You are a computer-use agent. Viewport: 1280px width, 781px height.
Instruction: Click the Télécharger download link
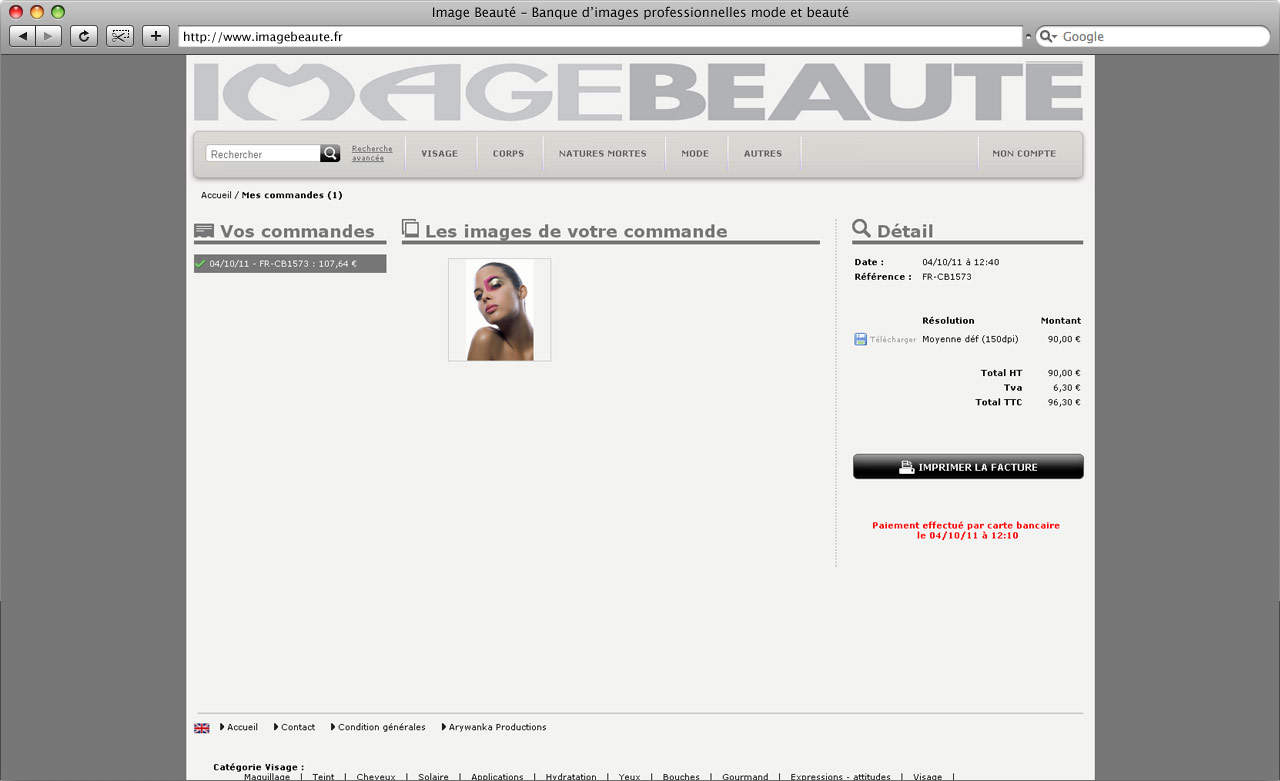pos(893,340)
